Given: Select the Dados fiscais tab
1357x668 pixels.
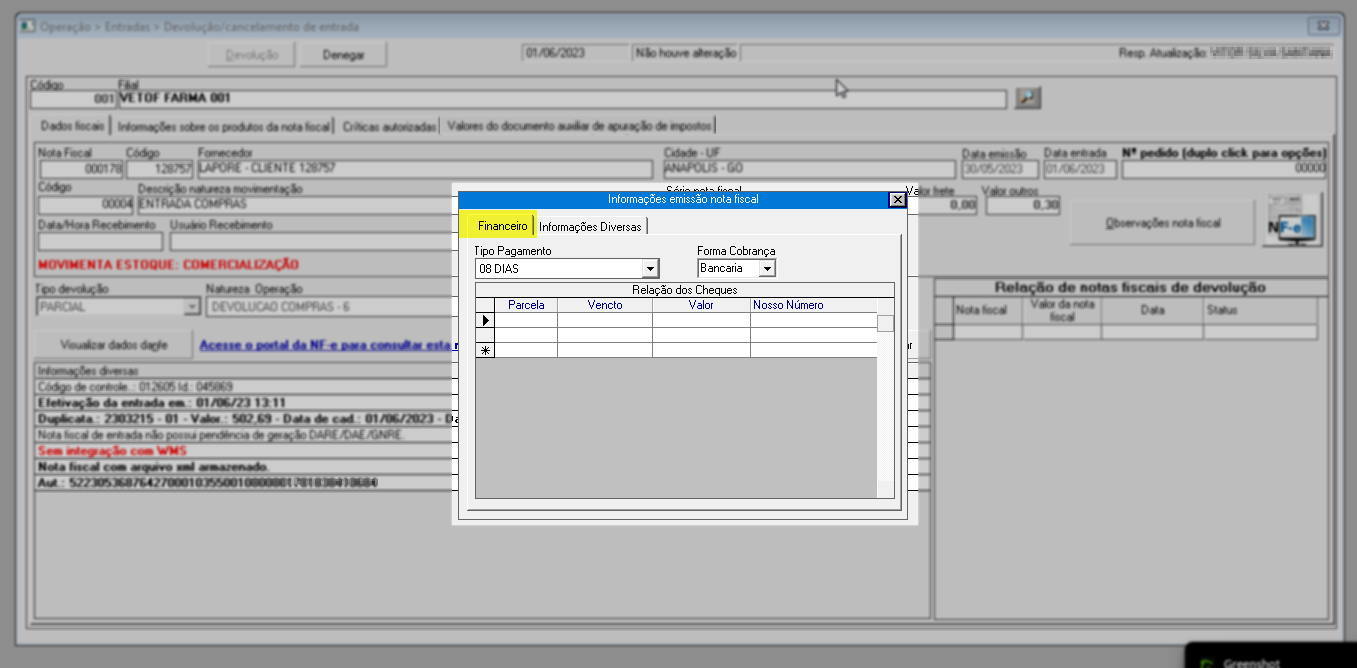Looking at the screenshot, I should 71,126.
